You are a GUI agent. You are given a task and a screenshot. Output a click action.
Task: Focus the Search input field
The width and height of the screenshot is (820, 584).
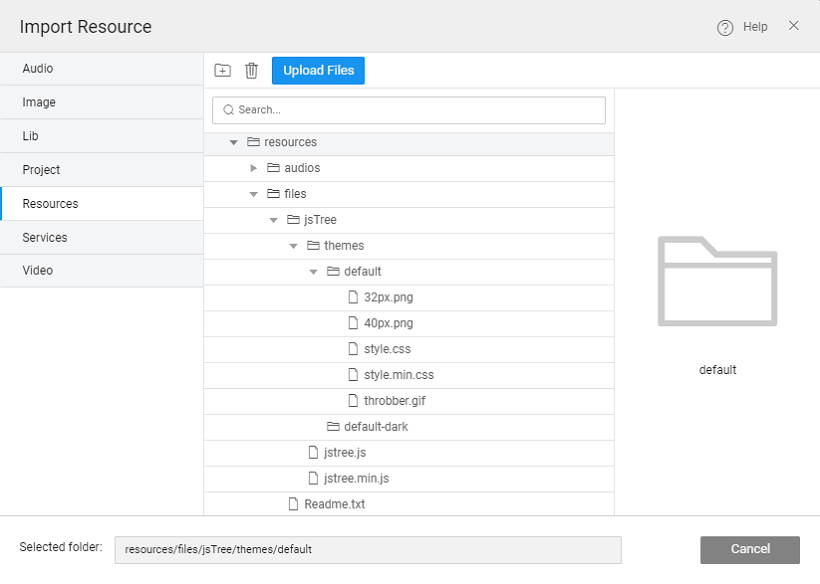(410, 110)
